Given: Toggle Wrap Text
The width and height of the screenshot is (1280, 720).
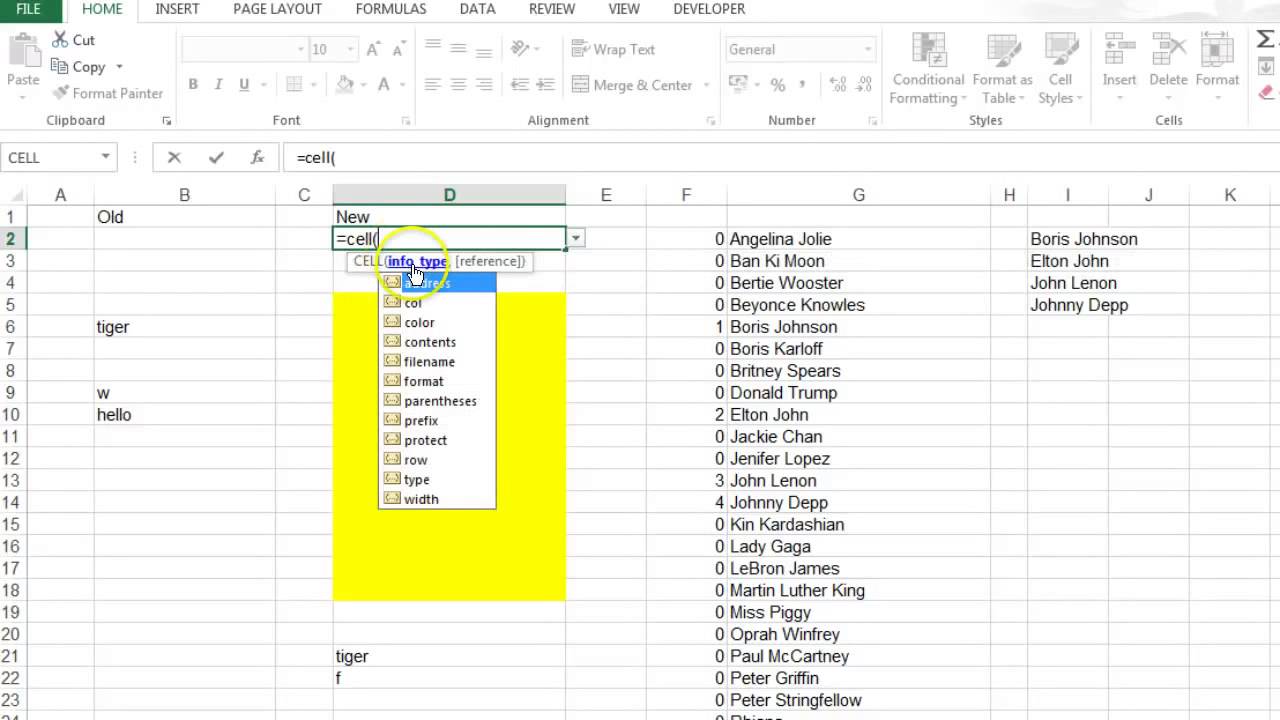Looking at the screenshot, I should coord(613,49).
